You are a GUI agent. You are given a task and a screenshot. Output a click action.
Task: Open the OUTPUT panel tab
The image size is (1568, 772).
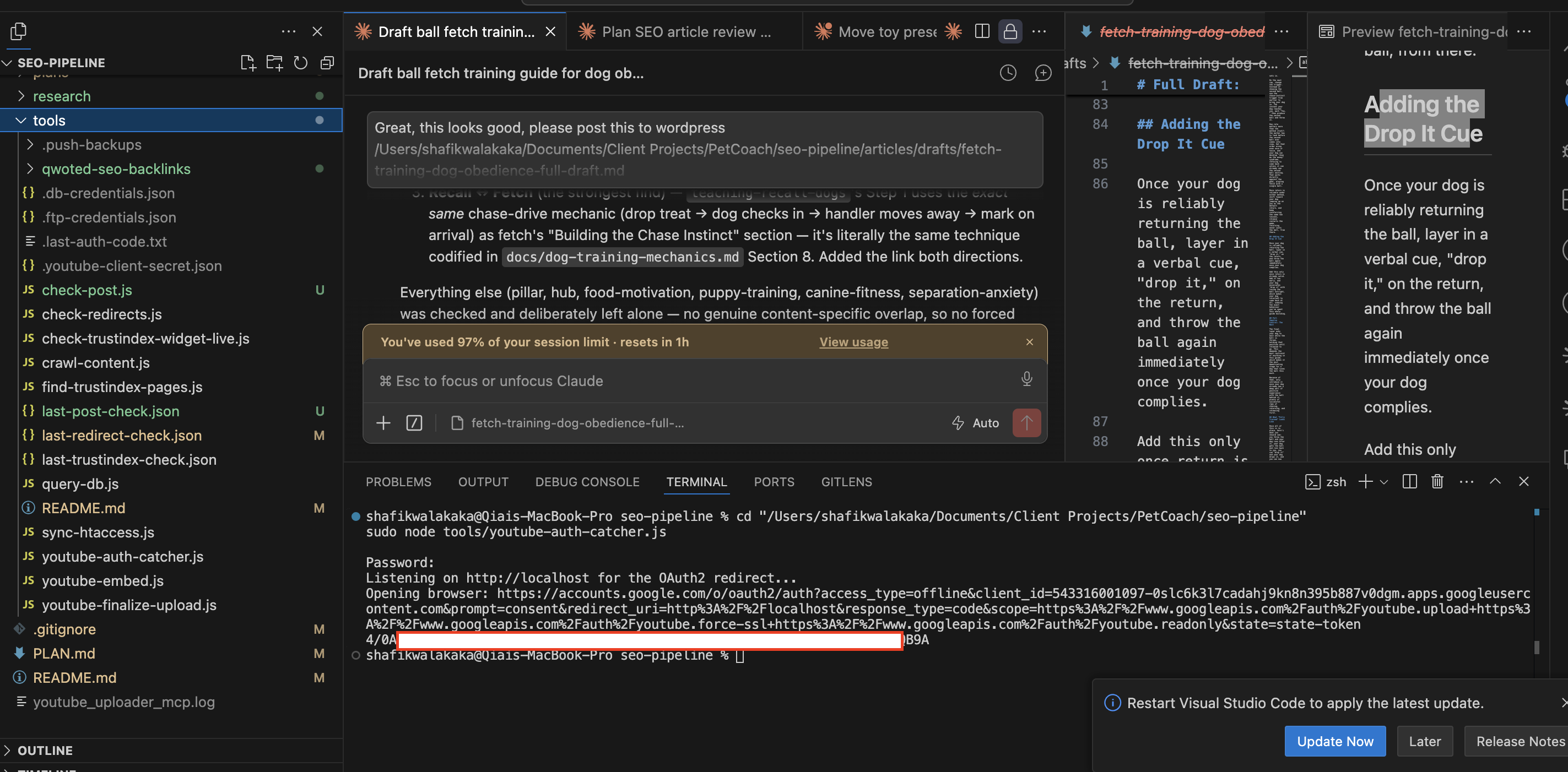483,481
